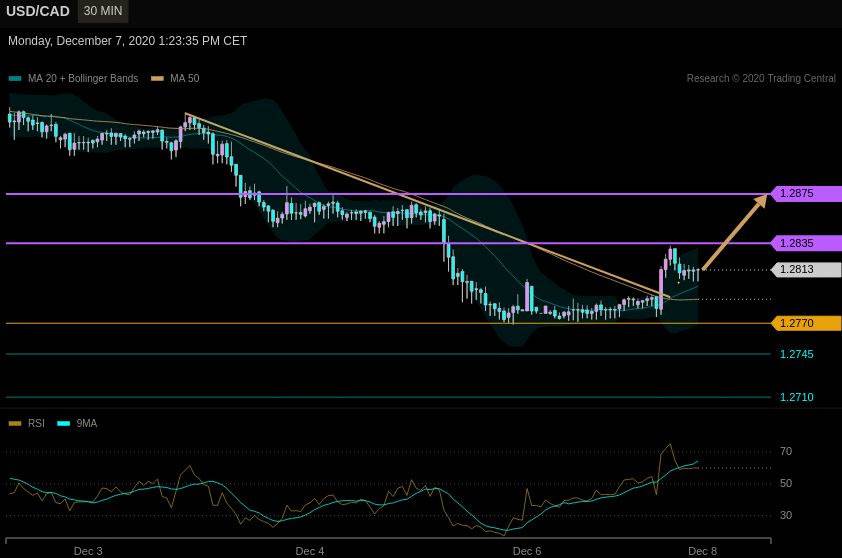The image size is (842, 558).
Task: Click the Dec 3 date axis label
Action: point(88,551)
